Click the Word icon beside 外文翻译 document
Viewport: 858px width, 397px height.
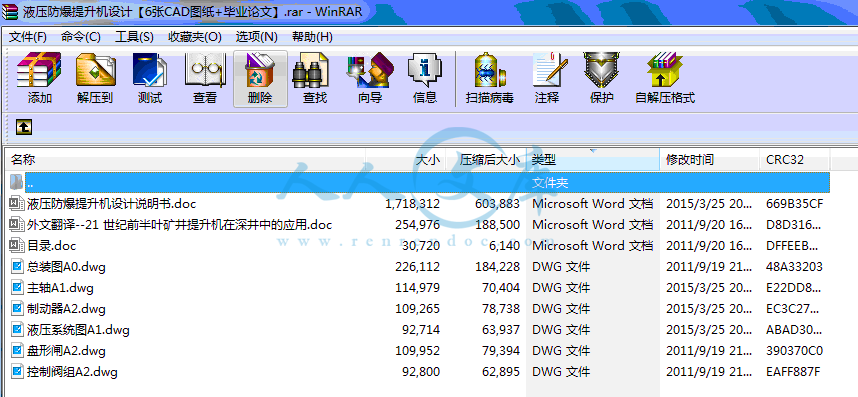click(16, 225)
